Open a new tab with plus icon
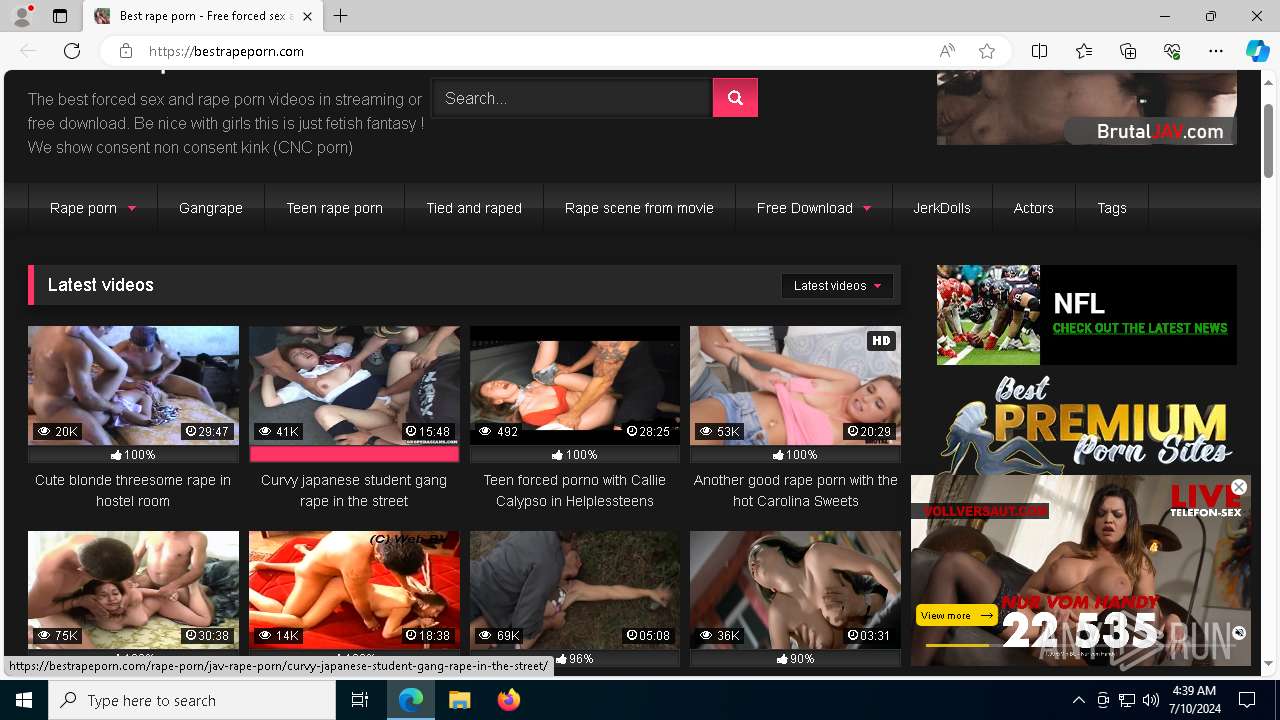The width and height of the screenshot is (1280, 720). click(341, 16)
